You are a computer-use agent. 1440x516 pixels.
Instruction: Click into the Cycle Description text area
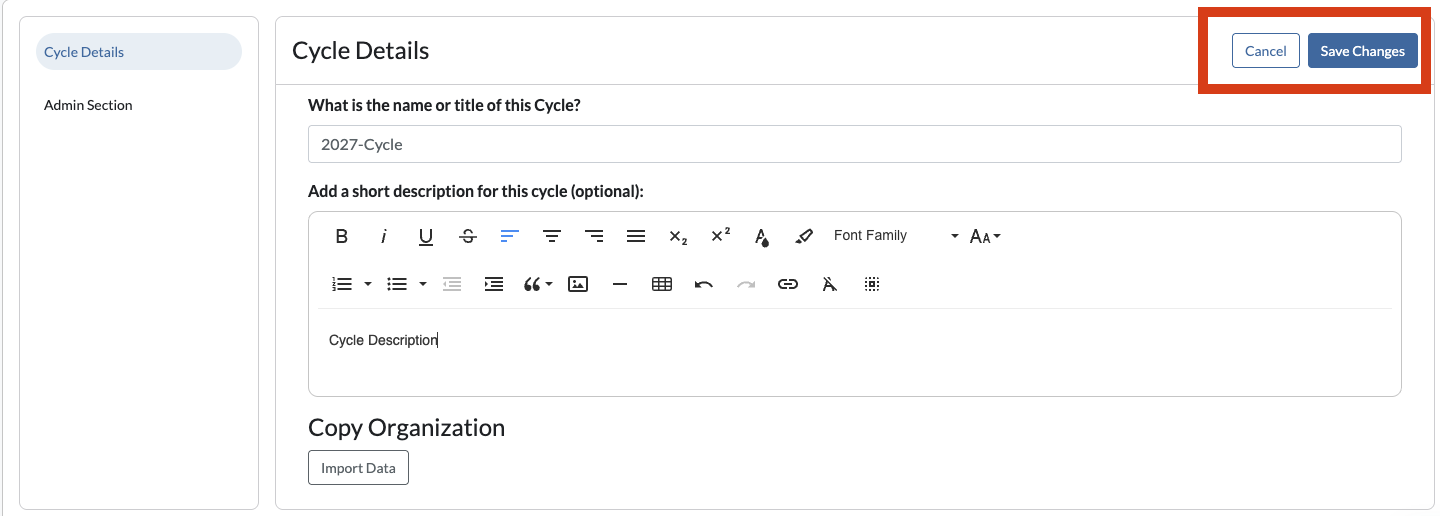855,352
